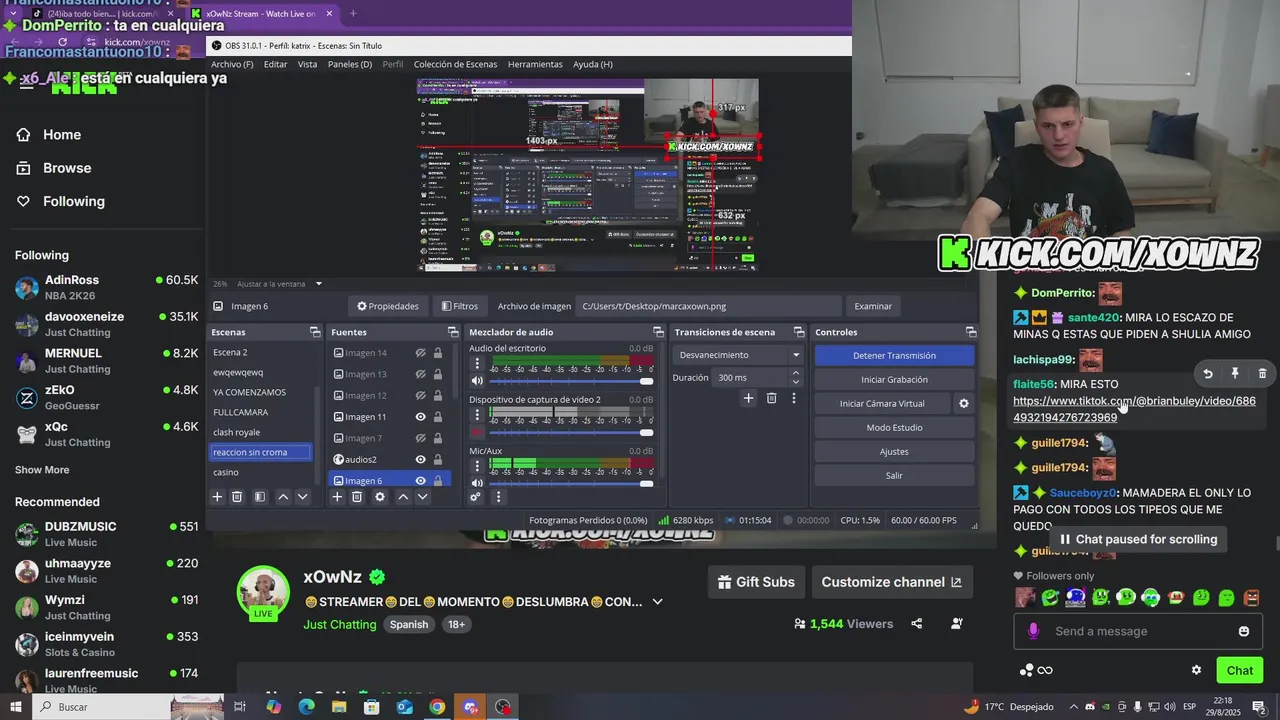This screenshot has width=1280, height=720.
Task: Undock the Escenas panel
Action: pyautogui.click(x=315, y=332)
